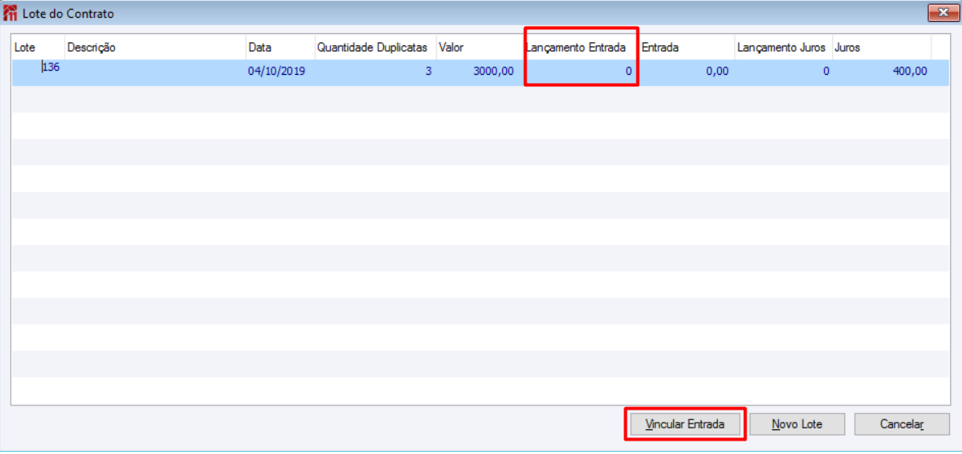
Task: Click the Cancelar button
Action: click(x=902, y=424)
